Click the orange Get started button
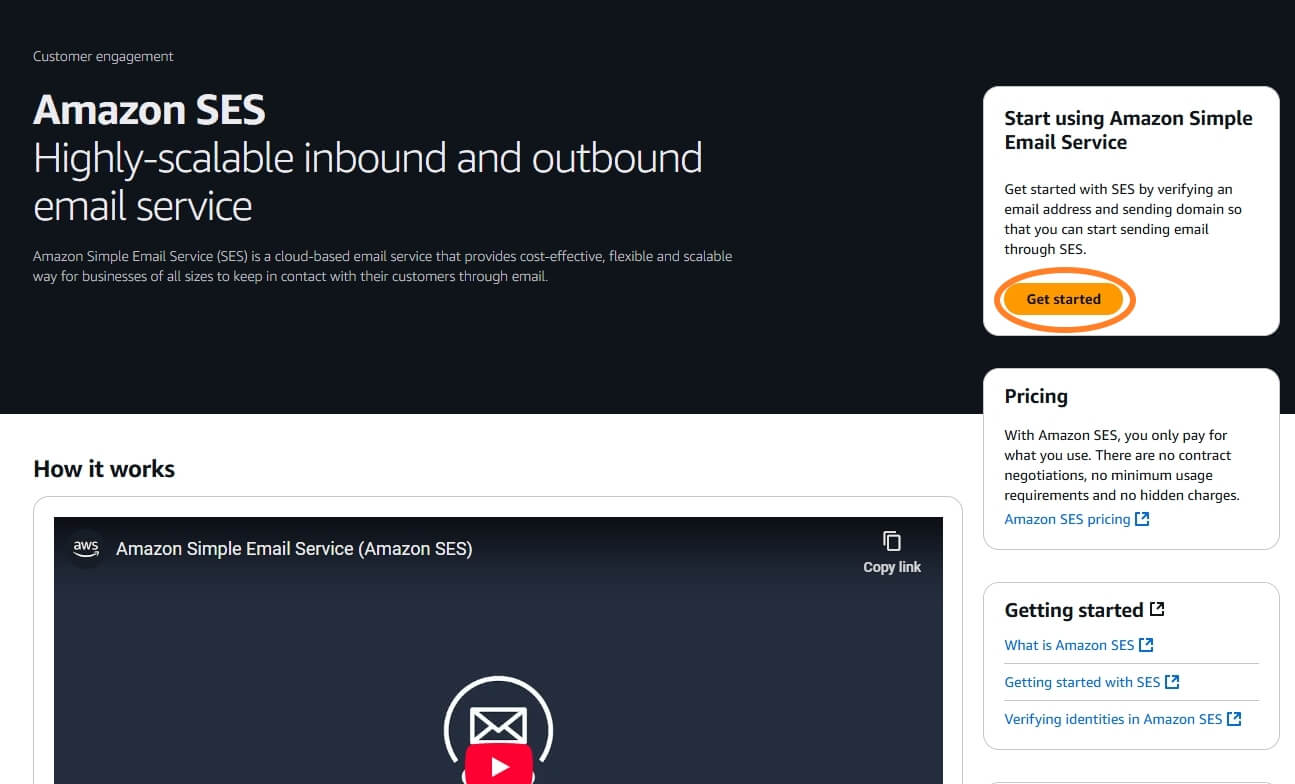Viewport: 1295px width, 784px height. point(1063,299)
